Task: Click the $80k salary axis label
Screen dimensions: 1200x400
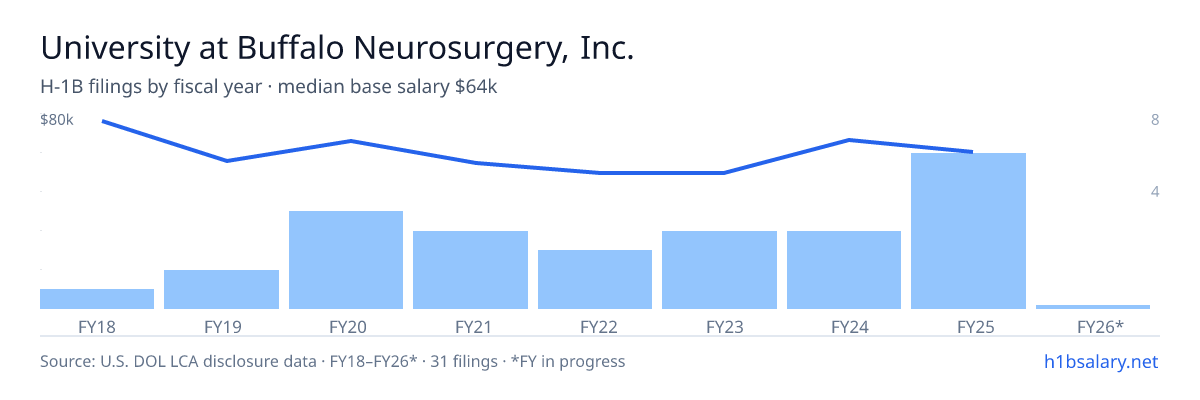Action: coord(57,120)
